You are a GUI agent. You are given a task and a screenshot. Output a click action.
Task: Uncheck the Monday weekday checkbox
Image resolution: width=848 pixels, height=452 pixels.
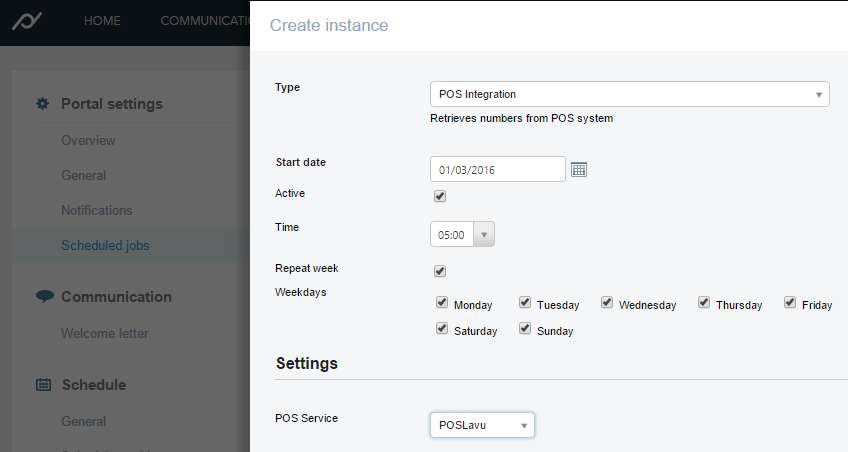[442, 303]
